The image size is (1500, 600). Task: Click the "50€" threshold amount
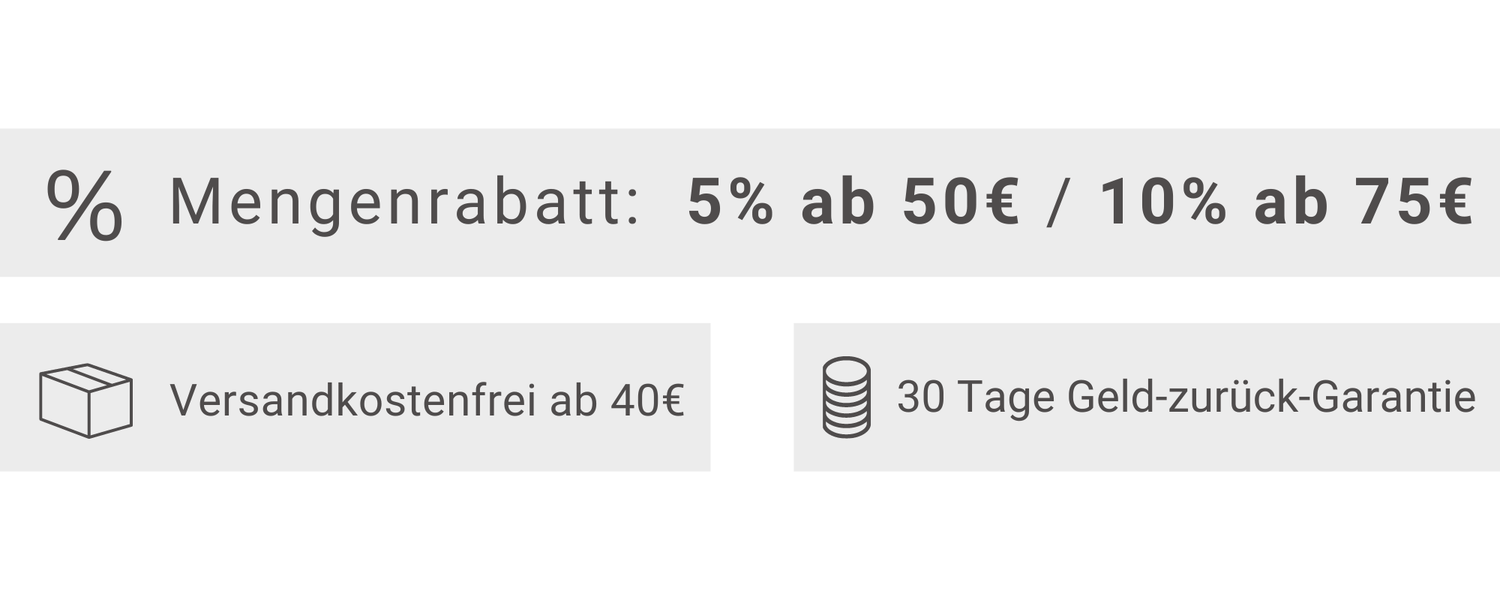(x=962, y=203)
